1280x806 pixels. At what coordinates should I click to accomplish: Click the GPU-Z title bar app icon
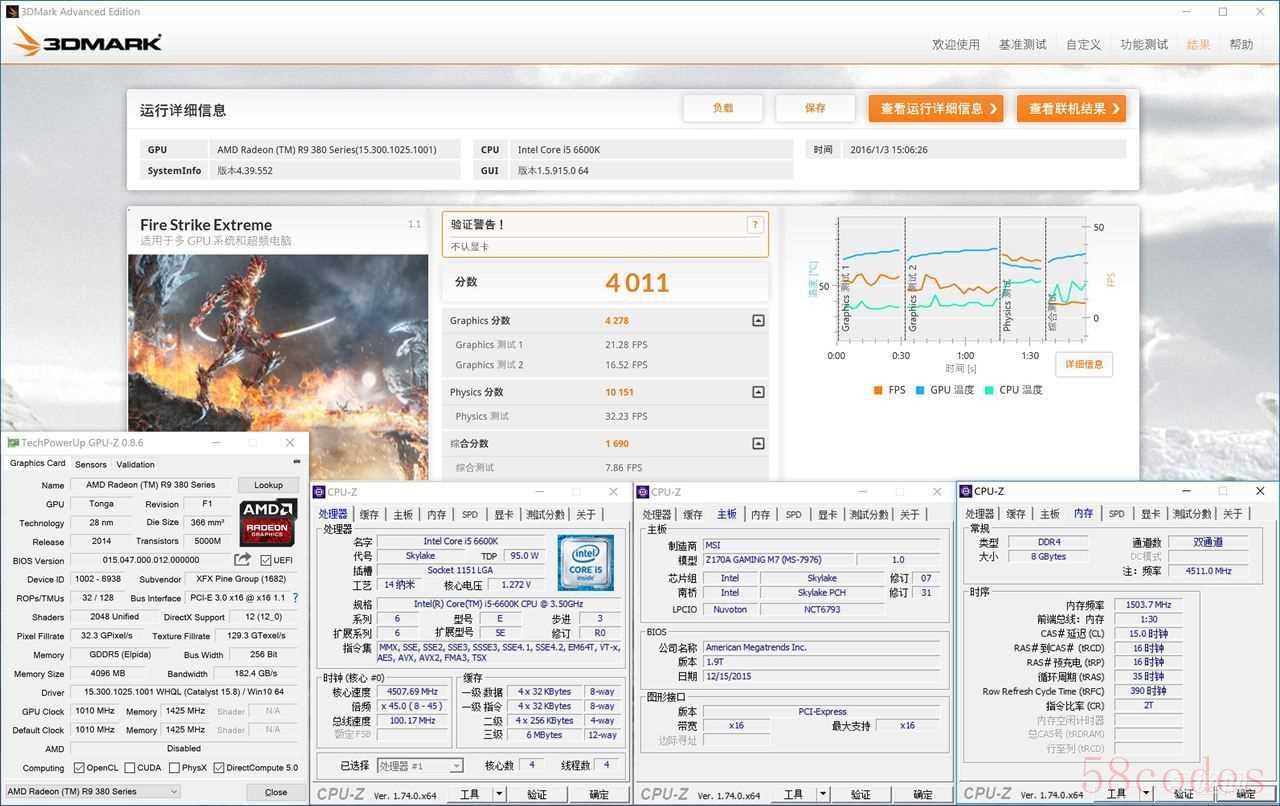[x=13, y=442]
